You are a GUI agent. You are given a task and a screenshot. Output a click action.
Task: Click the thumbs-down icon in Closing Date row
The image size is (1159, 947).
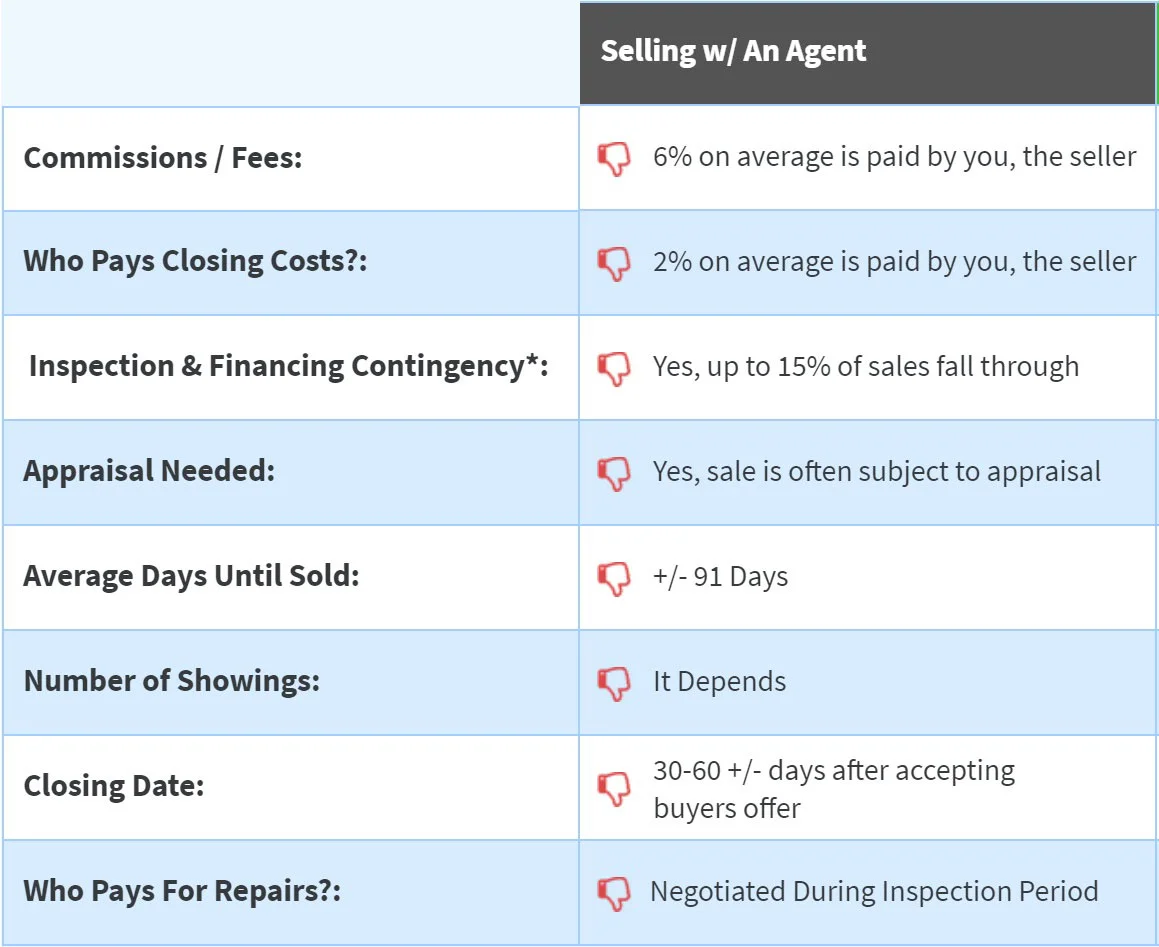pyautogui.click(x=614, y=789)
